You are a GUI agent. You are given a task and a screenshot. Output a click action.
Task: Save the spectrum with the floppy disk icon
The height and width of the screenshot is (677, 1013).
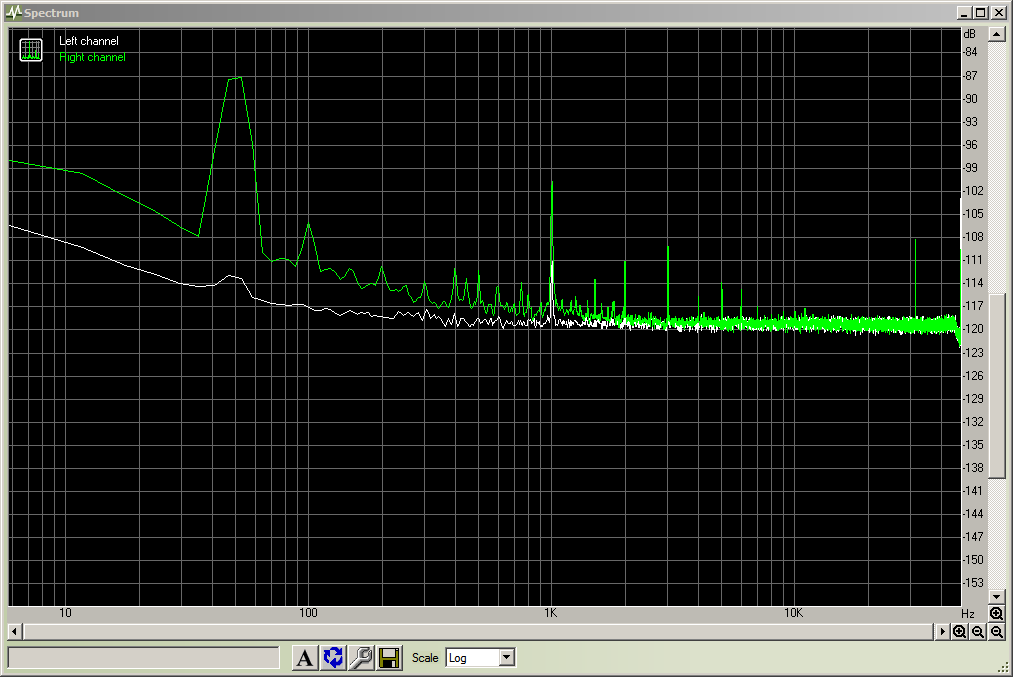tap(389, 658)
